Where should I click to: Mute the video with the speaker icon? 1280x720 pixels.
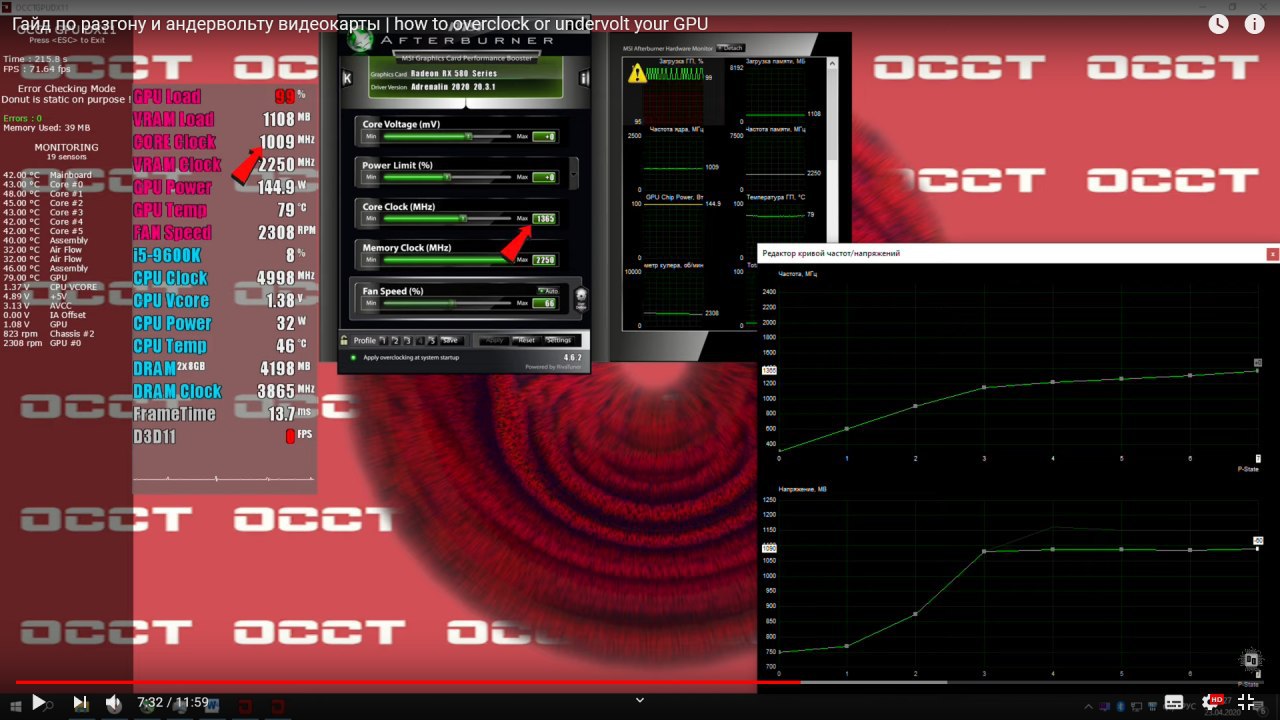tap(113, 703)
